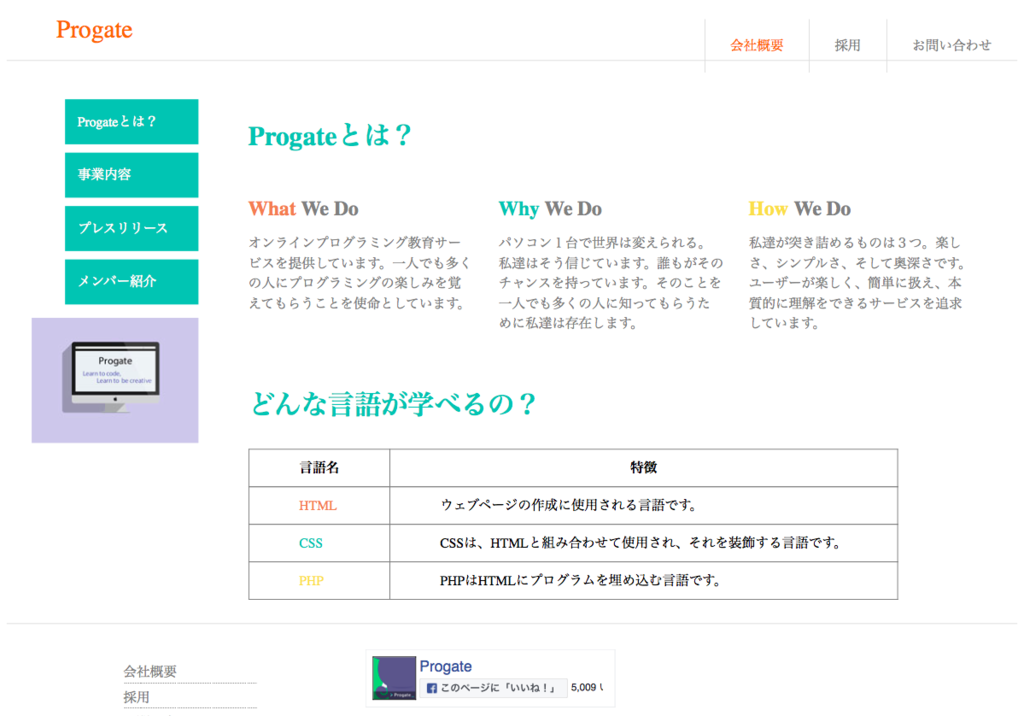The height and width of the screenshot is (716, 1024).
Task: Click the Progate Facebook page thumbnail
Action: click(x=394, y=678)
